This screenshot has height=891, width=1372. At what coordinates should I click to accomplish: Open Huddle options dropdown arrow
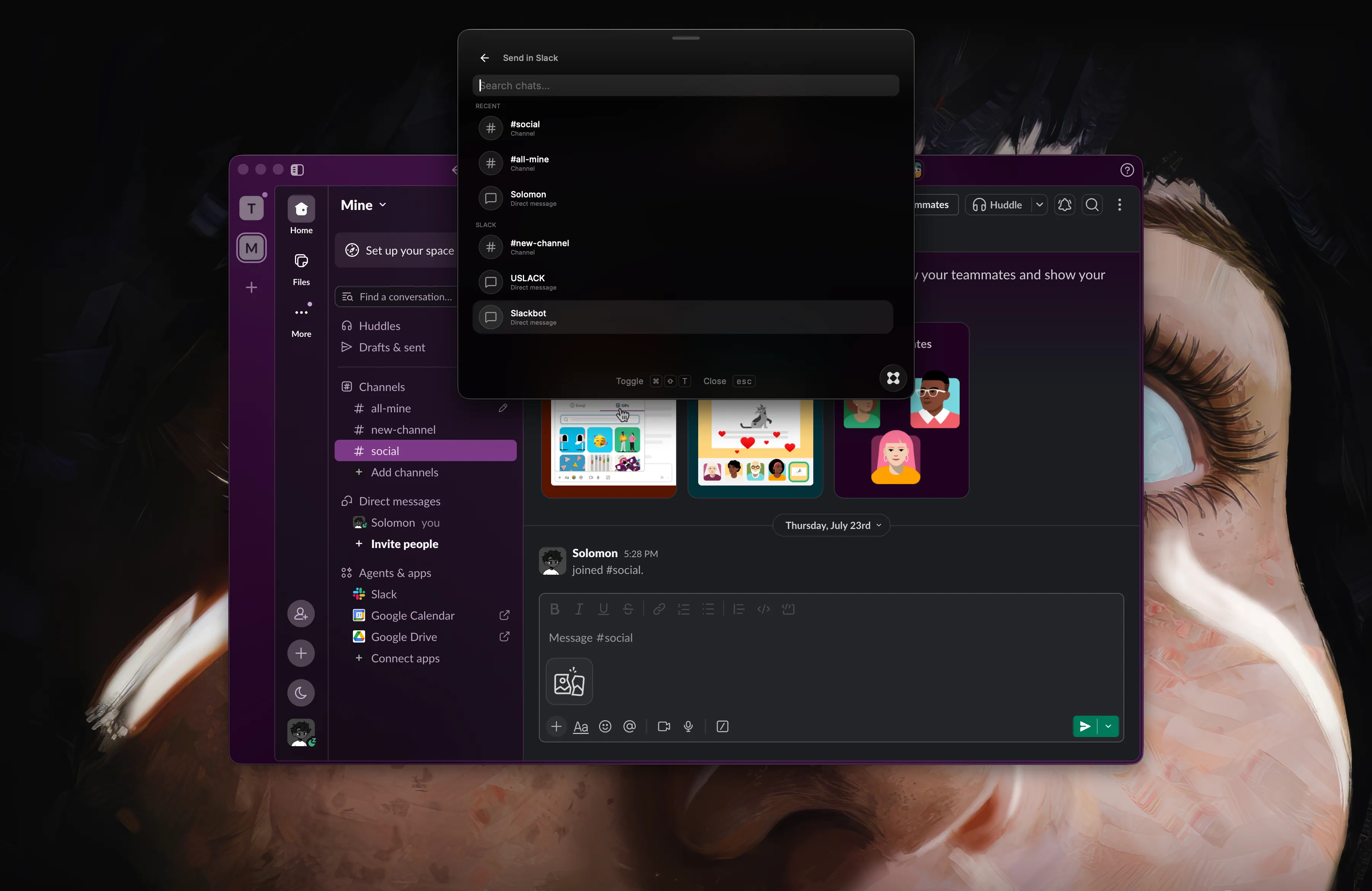click(x=1039, y=205)
